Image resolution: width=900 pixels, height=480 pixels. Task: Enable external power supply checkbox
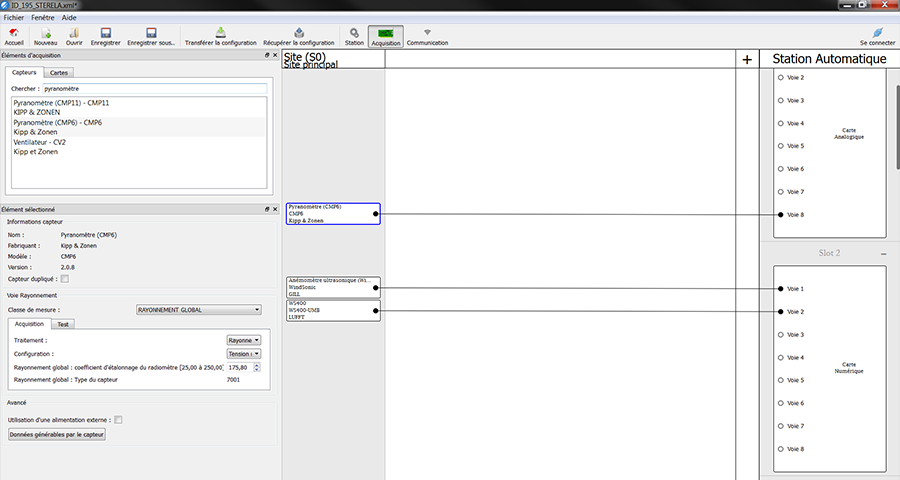pos(119,420)
